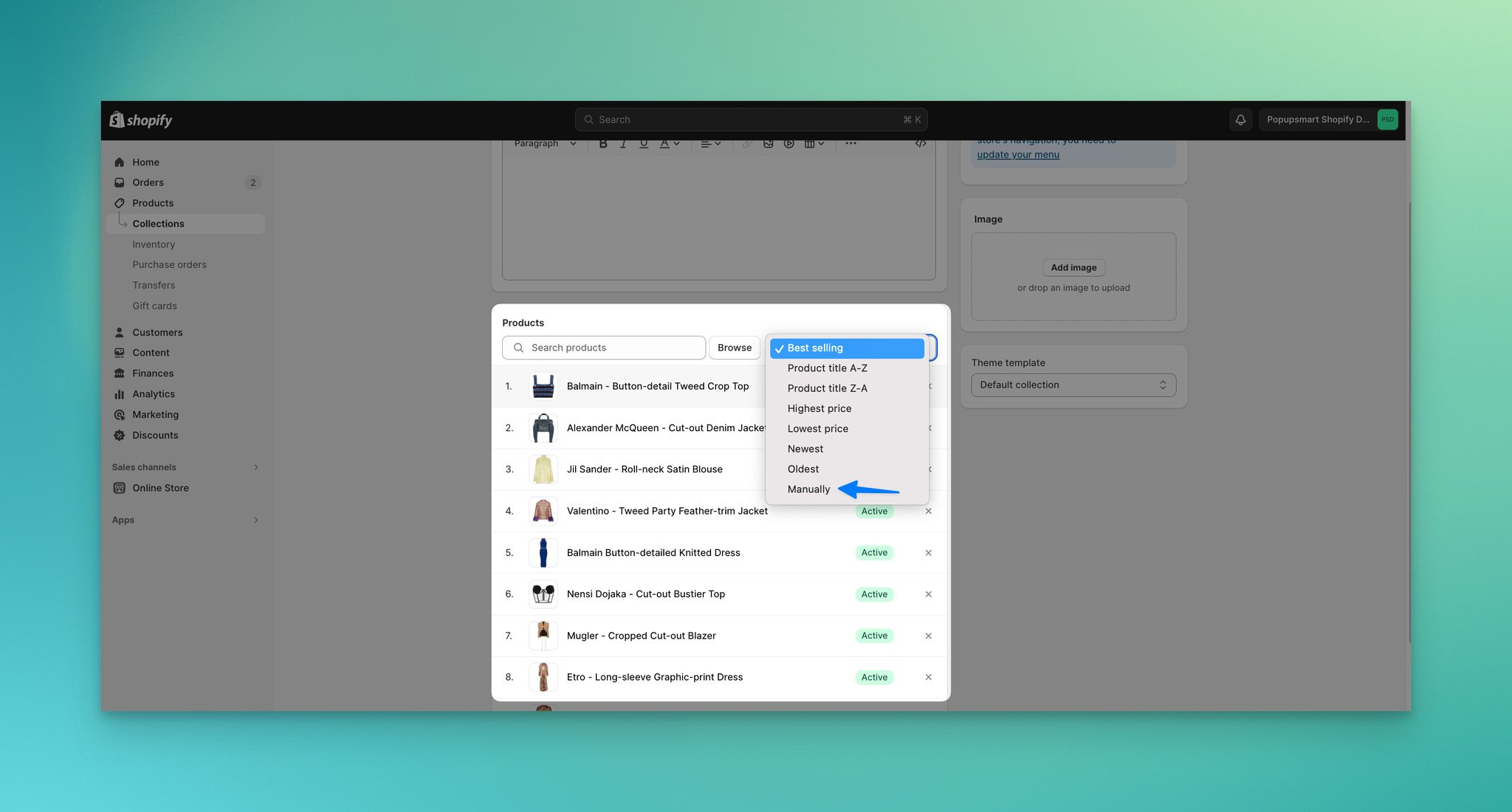Image resolution: width=1512 pixels, height=812 pixels.
Task: Open the Paragraph style dropdown
Action: click(545, 144)
